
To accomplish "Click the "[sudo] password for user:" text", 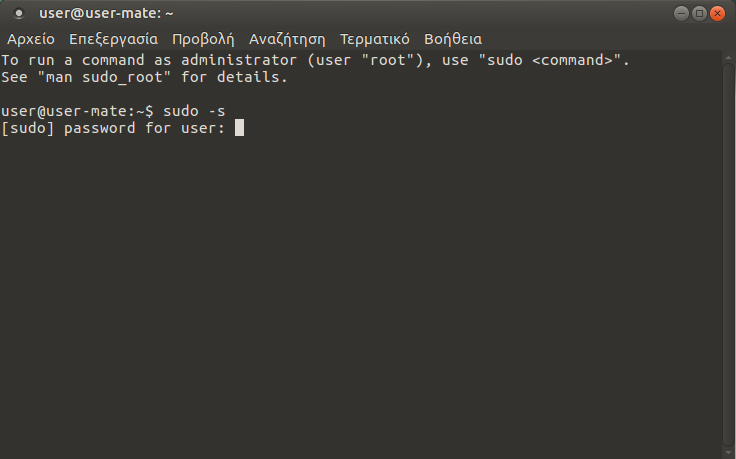I will point(113,128).
